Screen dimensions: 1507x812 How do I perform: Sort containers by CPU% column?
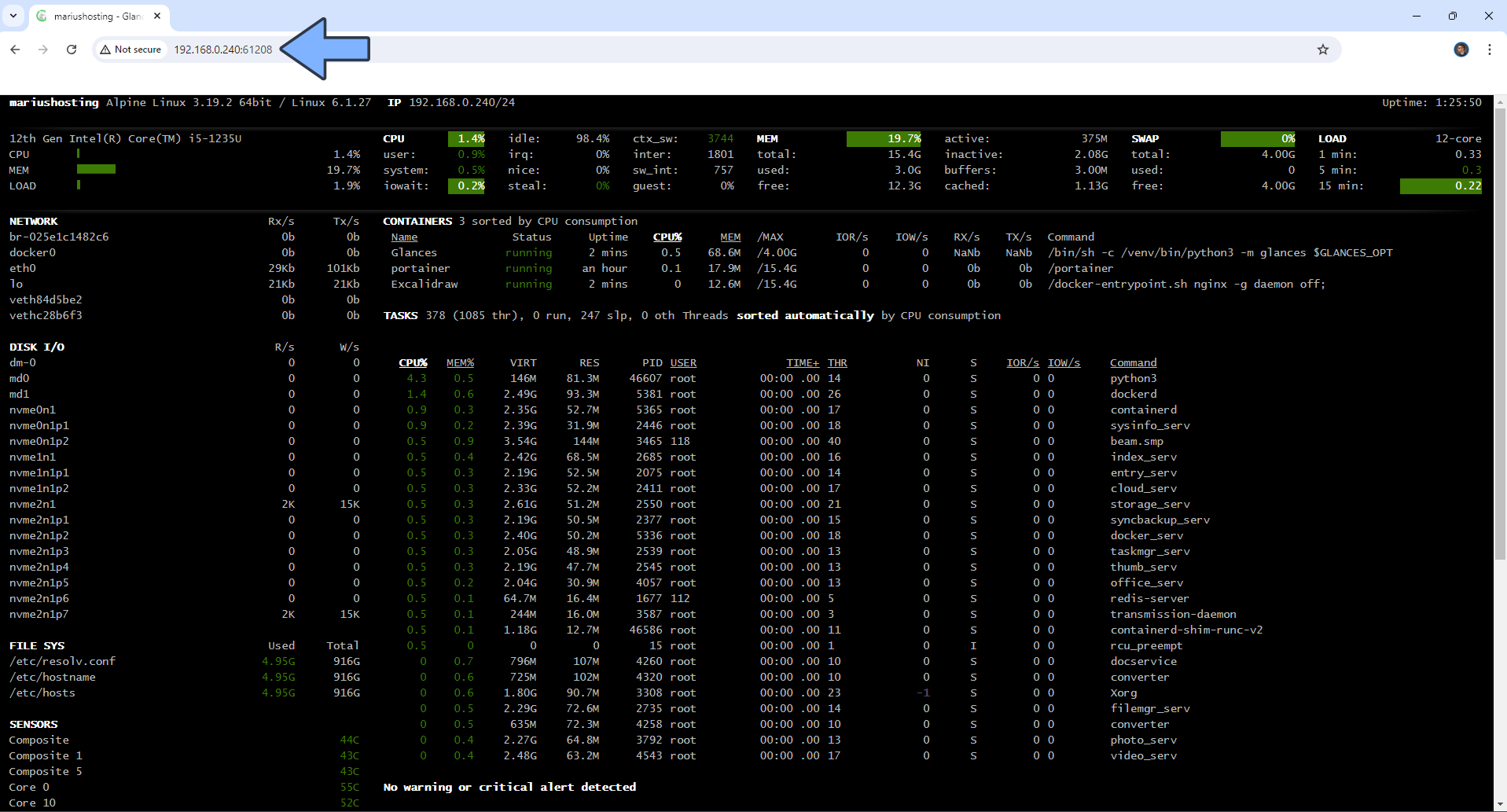667,237
